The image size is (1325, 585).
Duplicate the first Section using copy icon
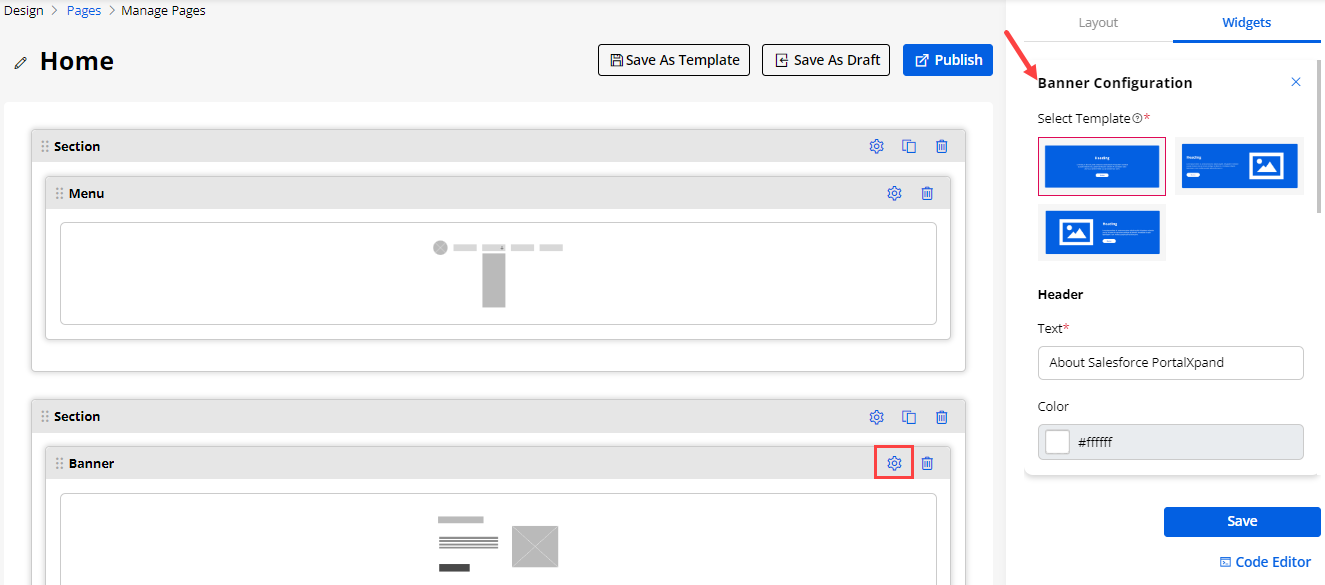909,146
